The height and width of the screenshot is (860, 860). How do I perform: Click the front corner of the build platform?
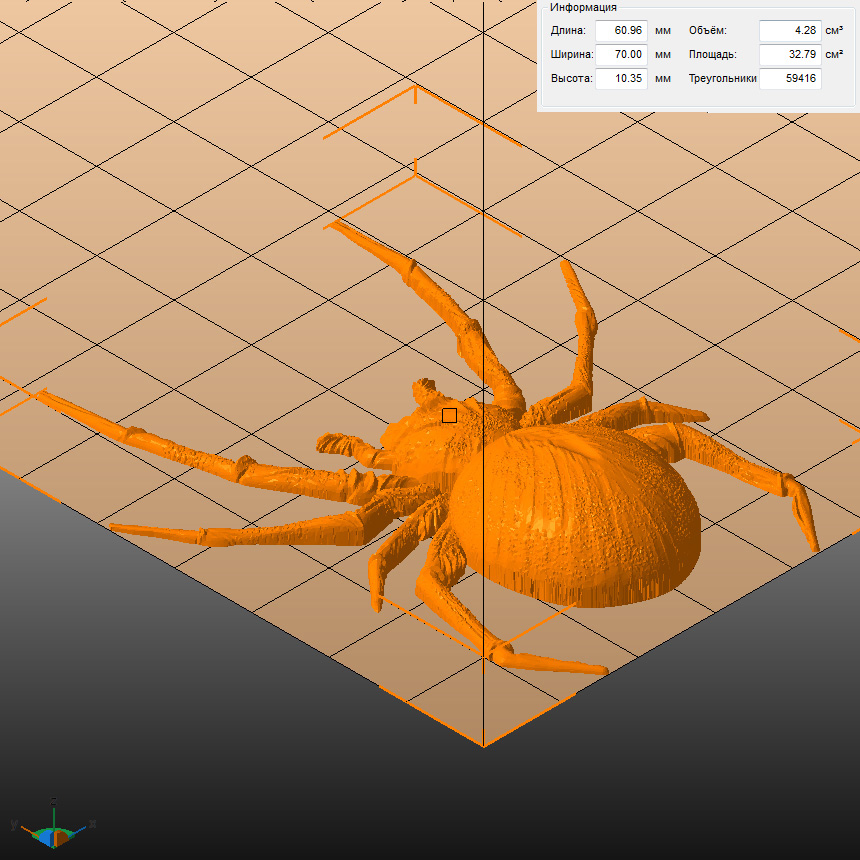coord(484,745)
